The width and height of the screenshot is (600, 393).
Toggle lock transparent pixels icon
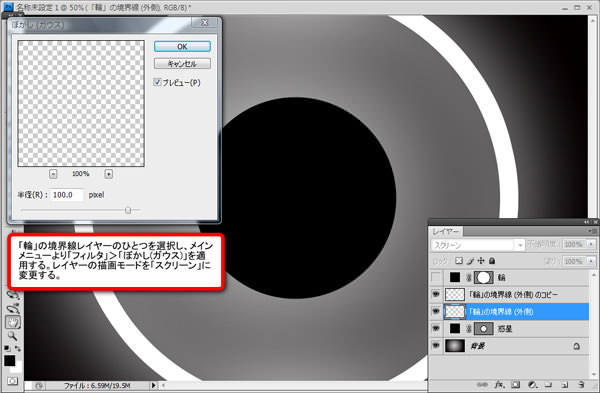click(x=459, y=261)
